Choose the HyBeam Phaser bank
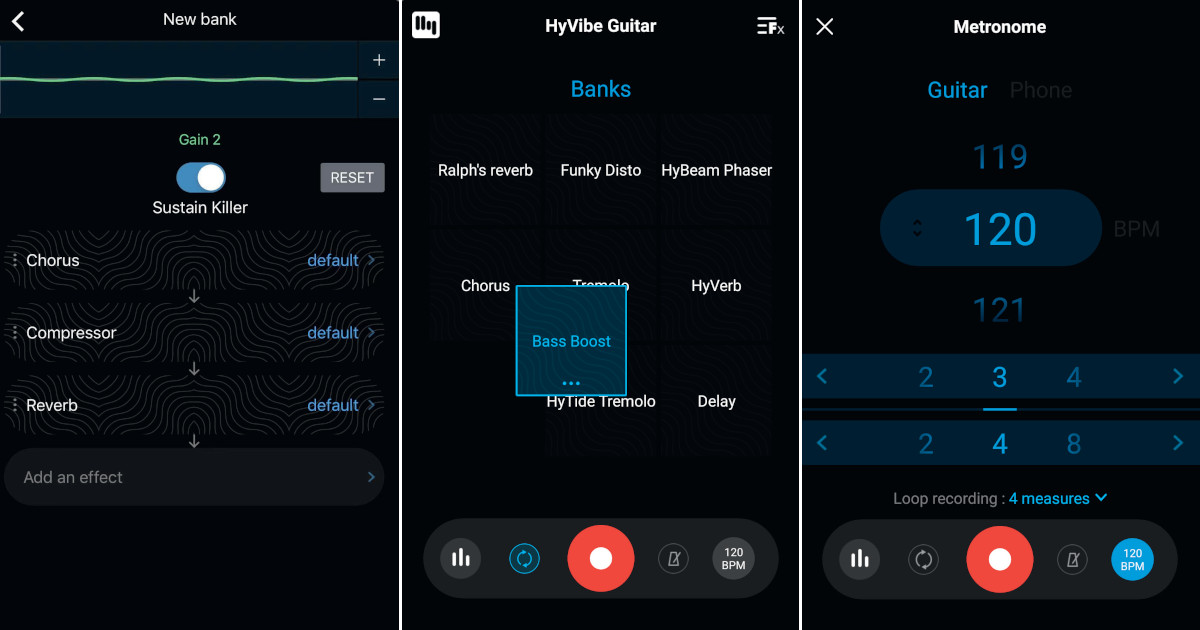Screen dimensions: 1200x630 717,170
